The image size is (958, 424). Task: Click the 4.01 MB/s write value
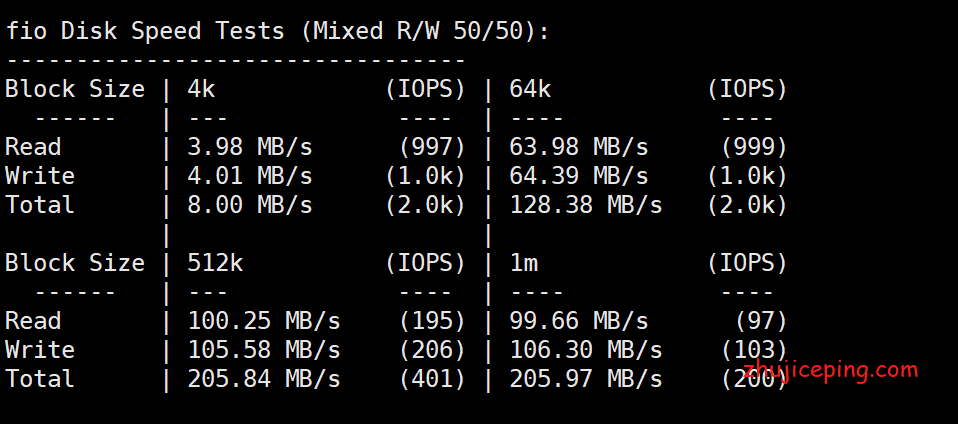coord(250,176)
